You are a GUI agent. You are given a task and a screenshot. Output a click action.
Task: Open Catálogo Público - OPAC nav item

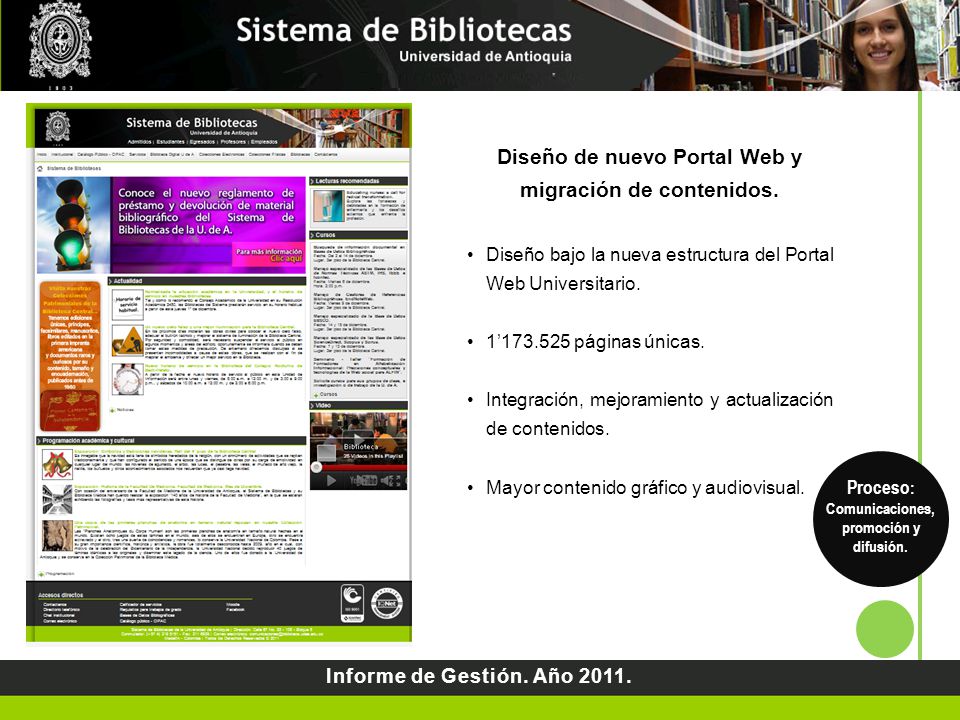click(x=101, y=154)
